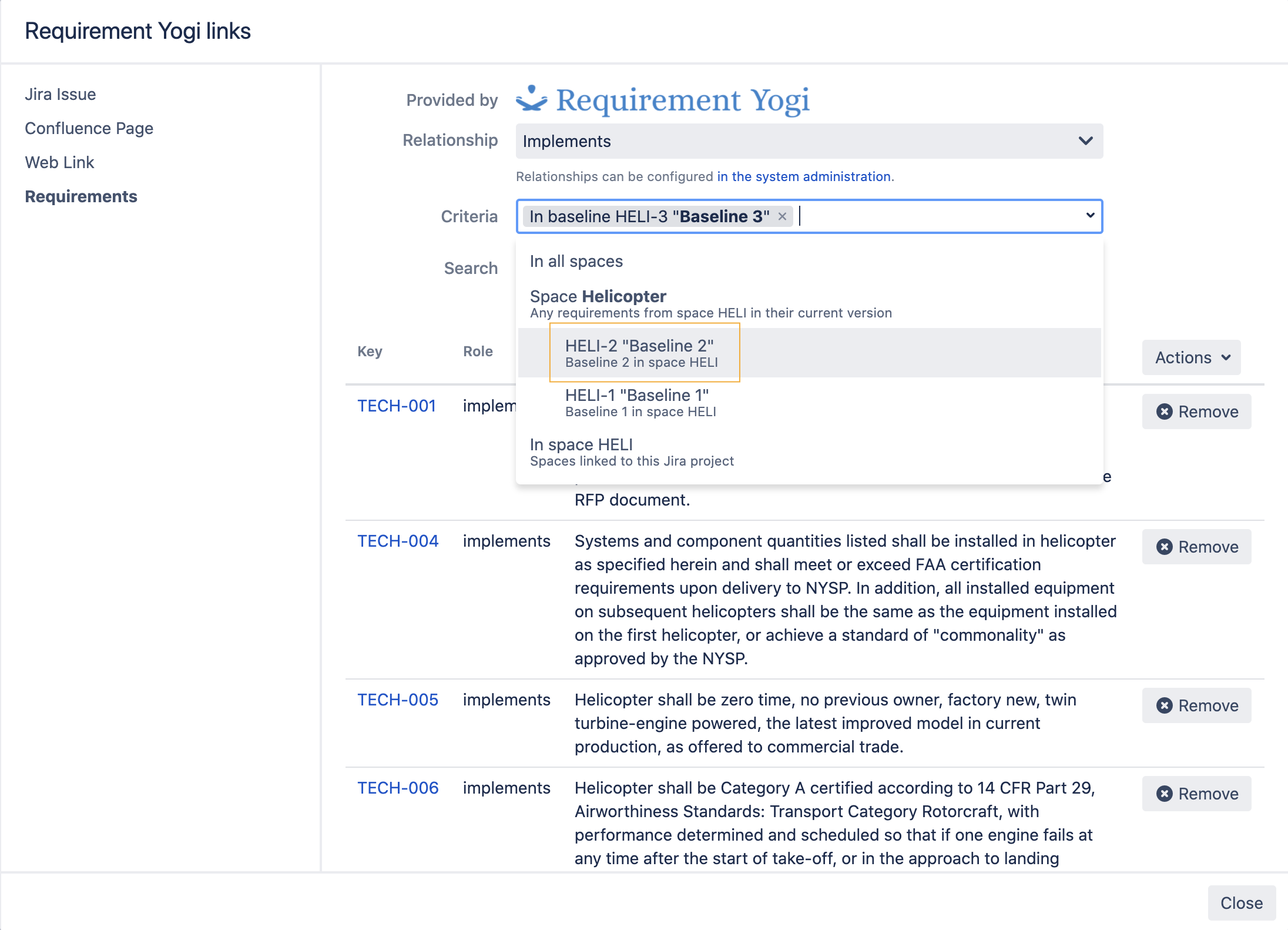Expand the Relationship Implements dropdown
The height and width of the screenshot is (930, 1288).
click(809, 141)
